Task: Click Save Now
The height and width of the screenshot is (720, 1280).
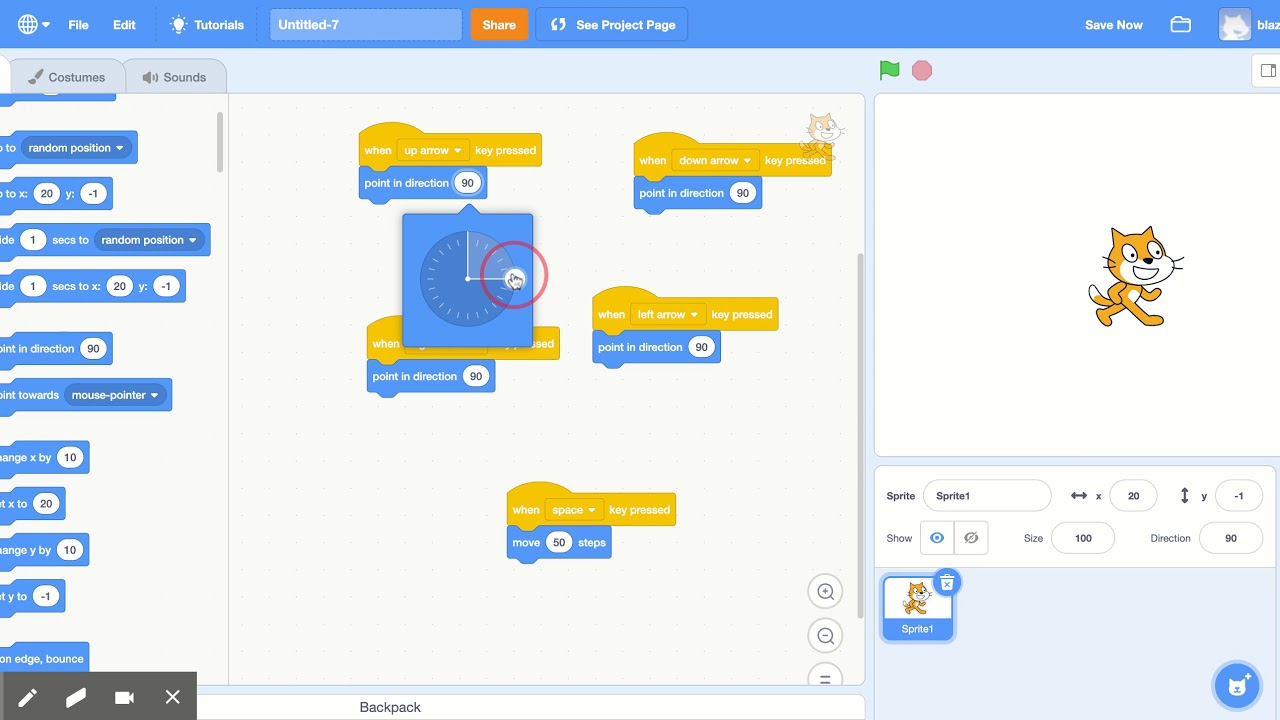Action: pyautogui.click(x=1114, y=25)
